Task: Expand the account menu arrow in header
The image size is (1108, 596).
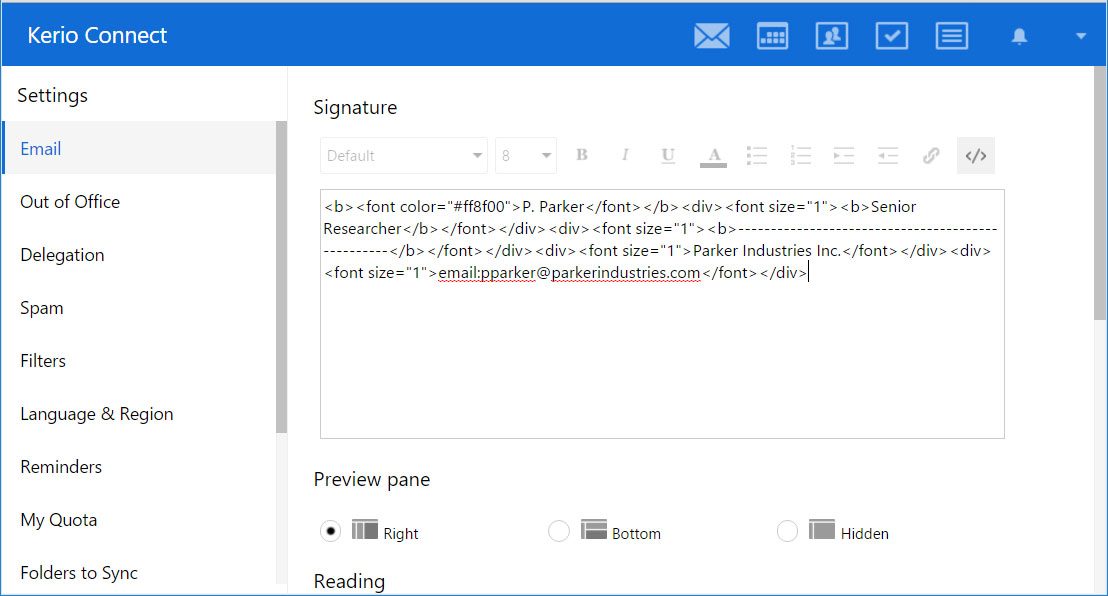Action: click(1080, 36)
